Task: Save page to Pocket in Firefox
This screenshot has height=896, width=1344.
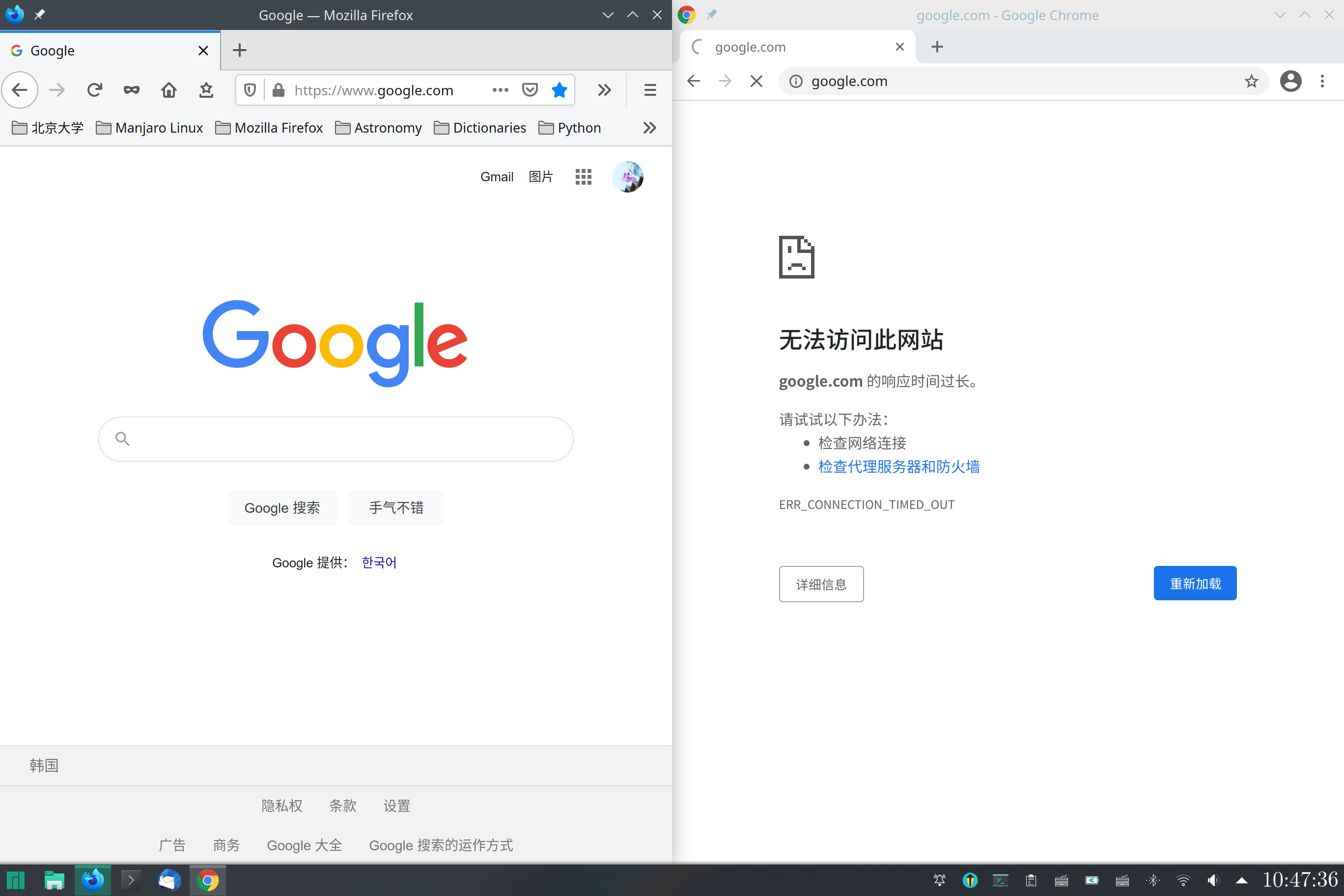Action: 530,90
